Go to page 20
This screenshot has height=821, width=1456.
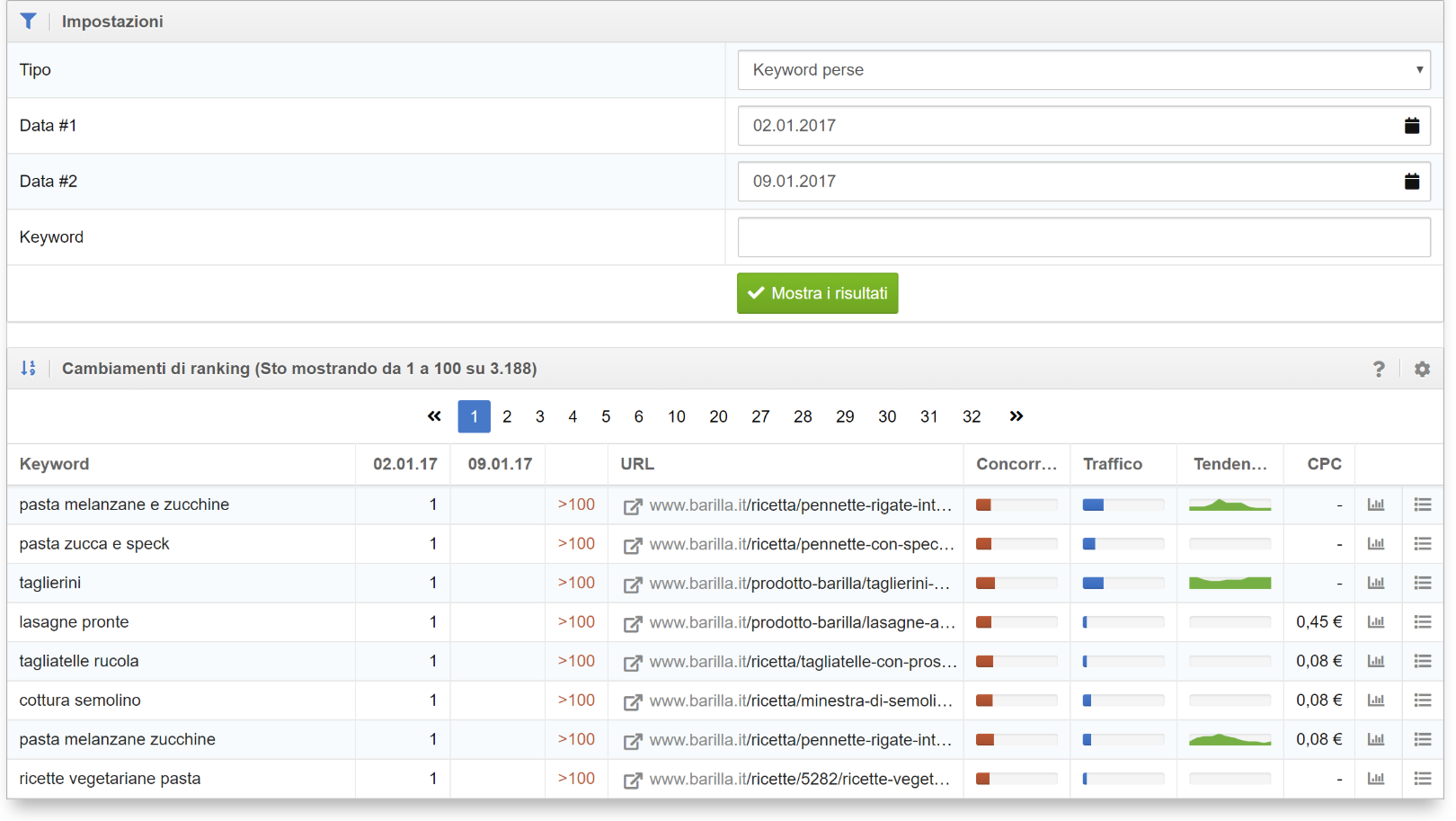tap(718, 416)
